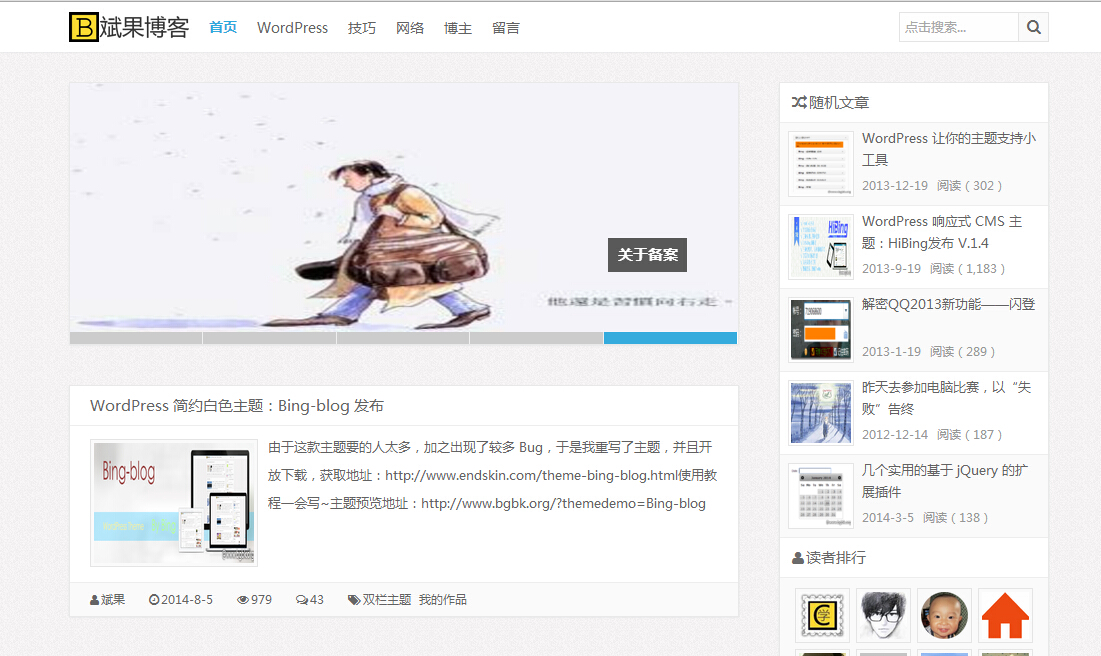1101x656 pixels.
Task: Select the second slider indicator bar
Action: tap(270, 338)
